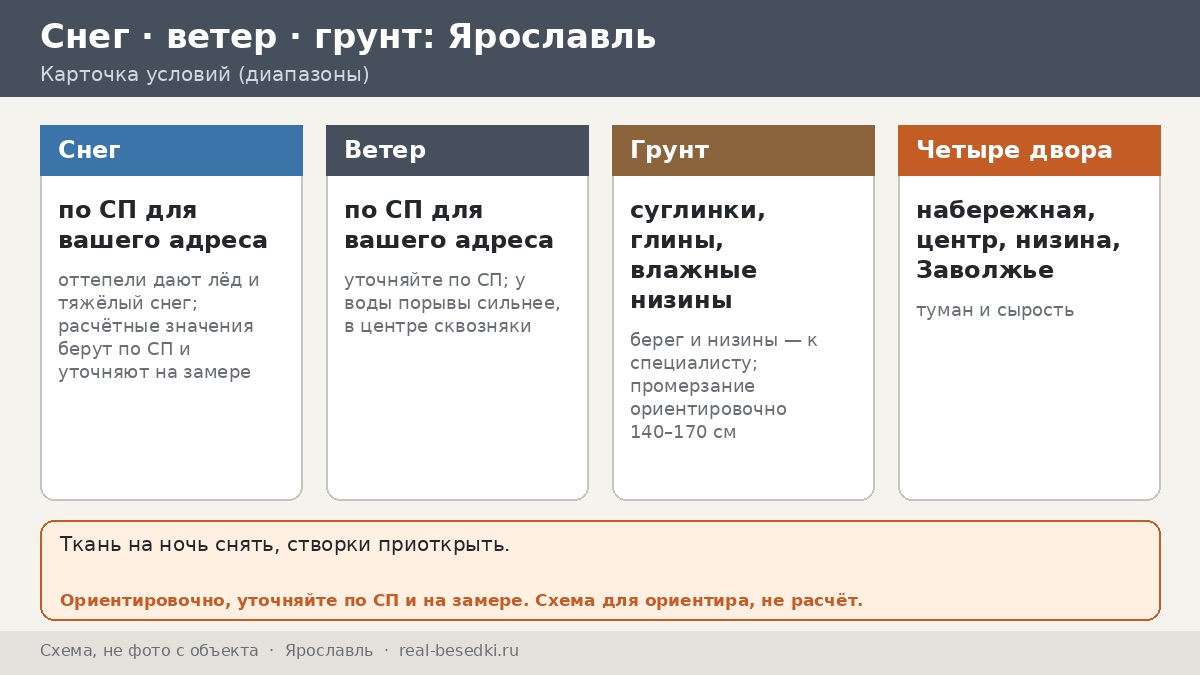1200x675 pixels.
Task: Click the subtitle 'Карточка условий (диапазоны)'
Action: tap(205, 75)
